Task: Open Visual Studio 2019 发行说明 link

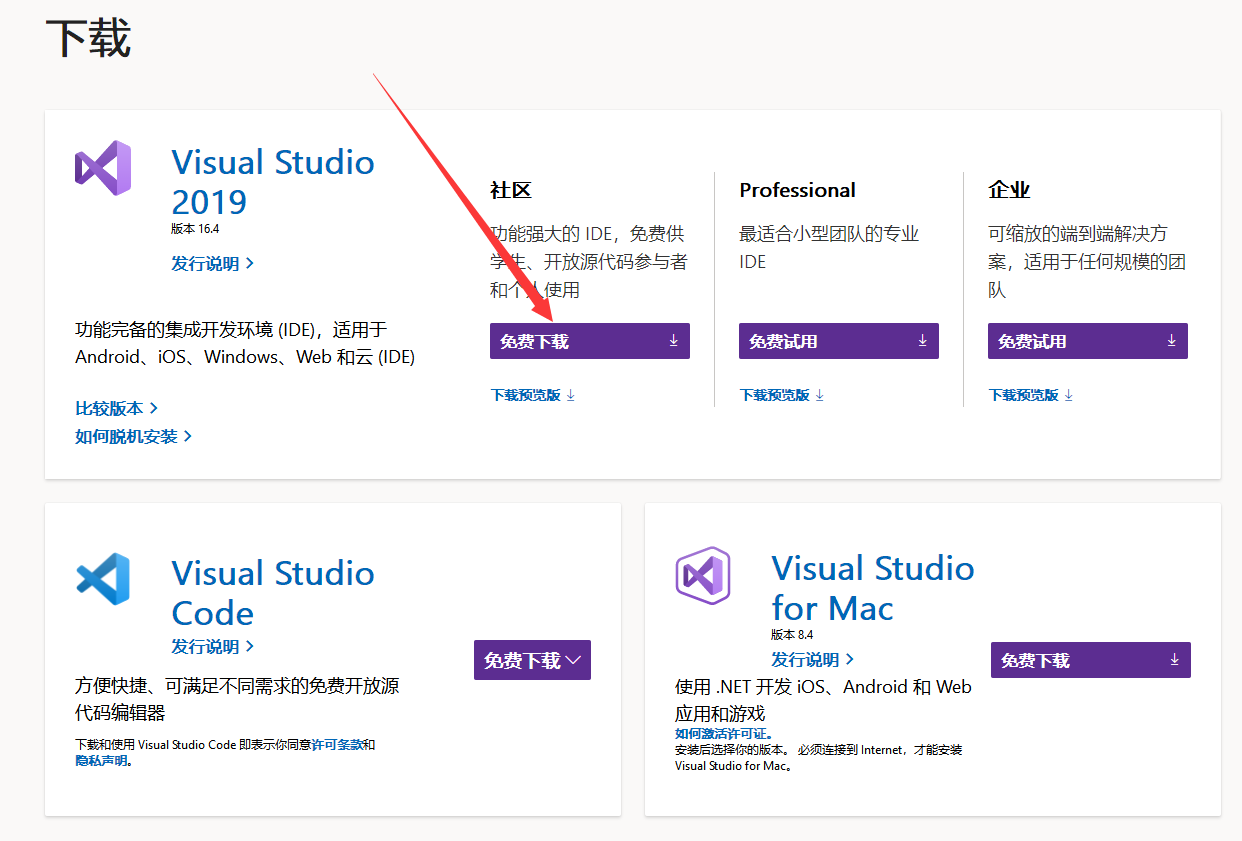Action: (x=212, y=264)
